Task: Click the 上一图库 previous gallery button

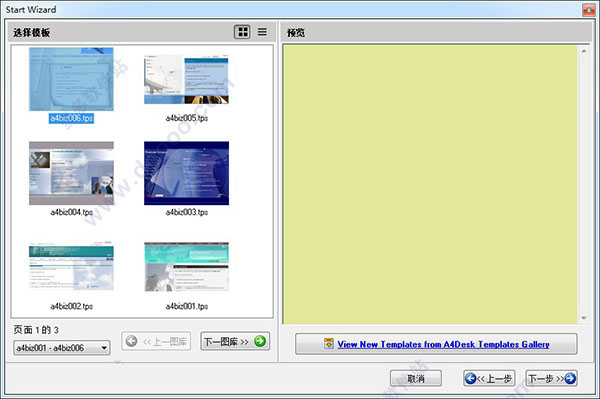Action: click(156, 341)
